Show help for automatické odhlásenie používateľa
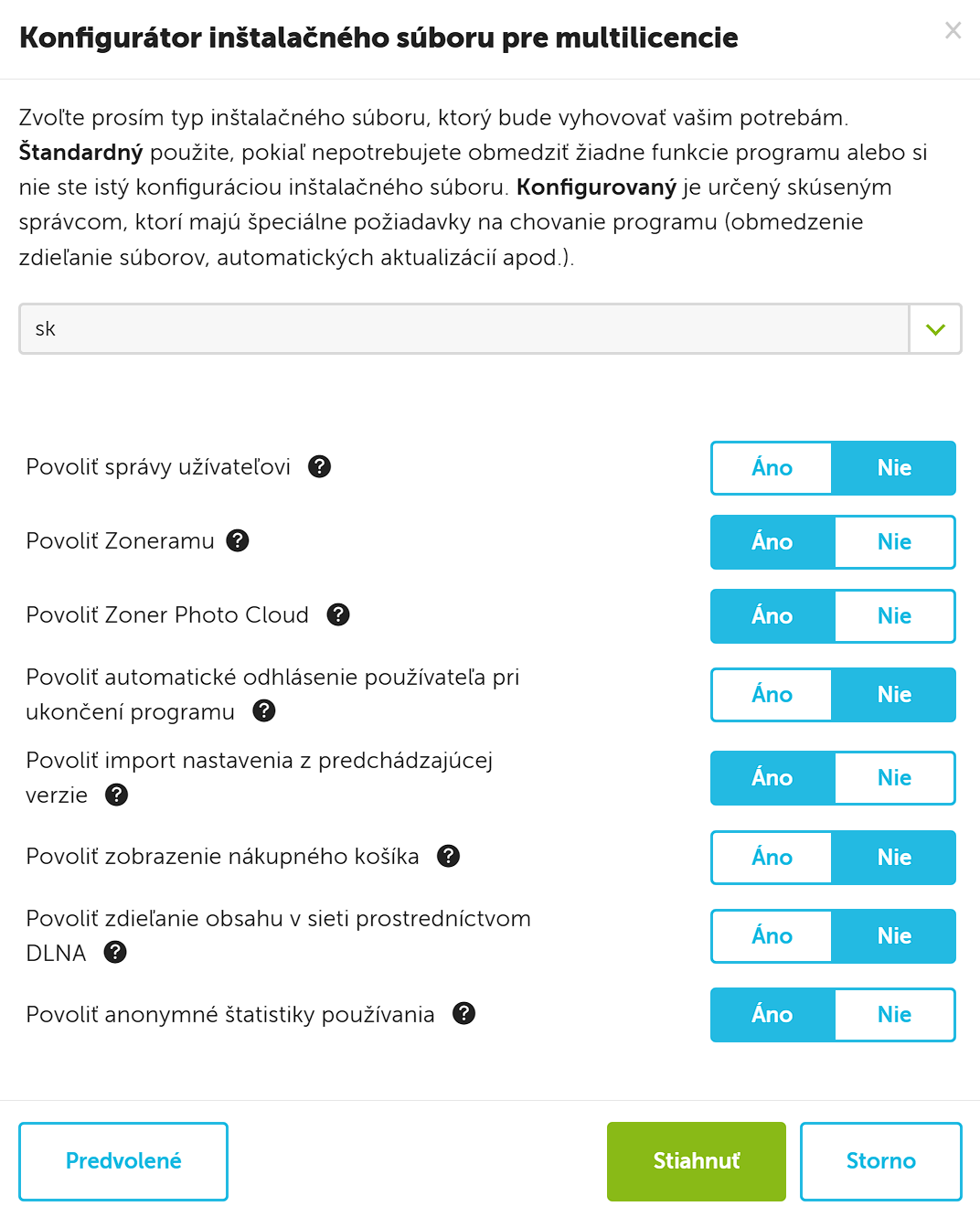This screenshot has width=980, height=1217. click(264, 710)
